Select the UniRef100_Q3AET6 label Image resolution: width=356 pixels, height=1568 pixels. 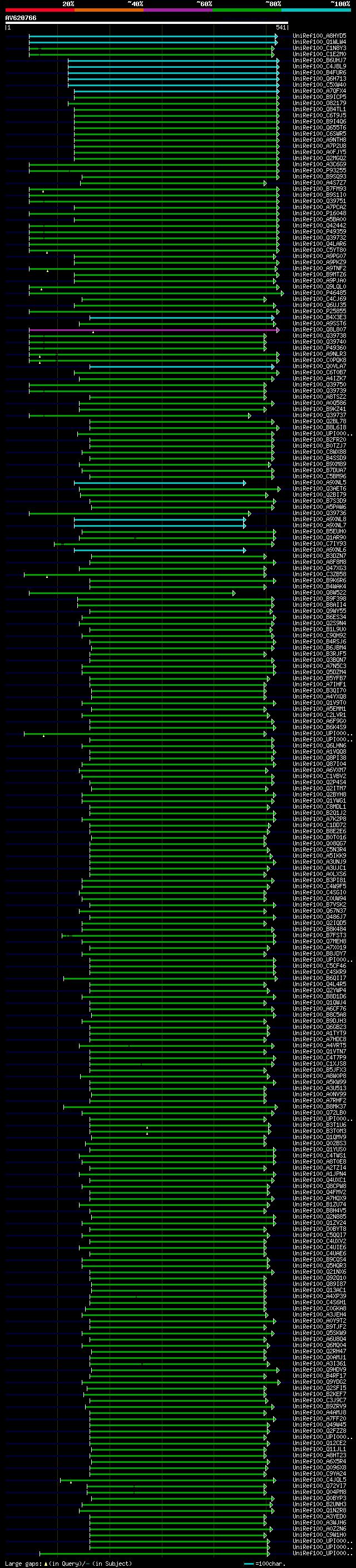tap(319, 489)
